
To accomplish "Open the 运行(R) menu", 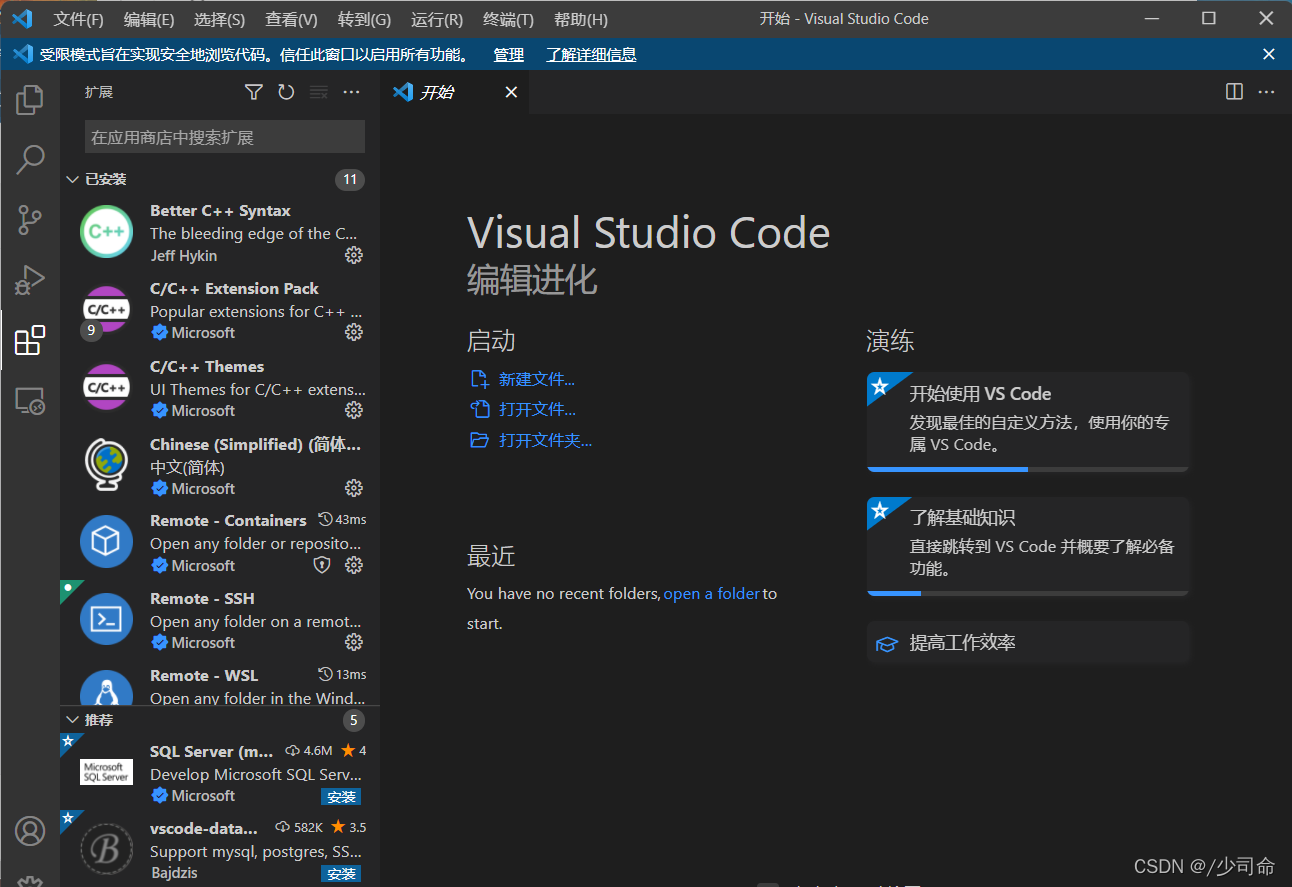I will pos(437,19).
